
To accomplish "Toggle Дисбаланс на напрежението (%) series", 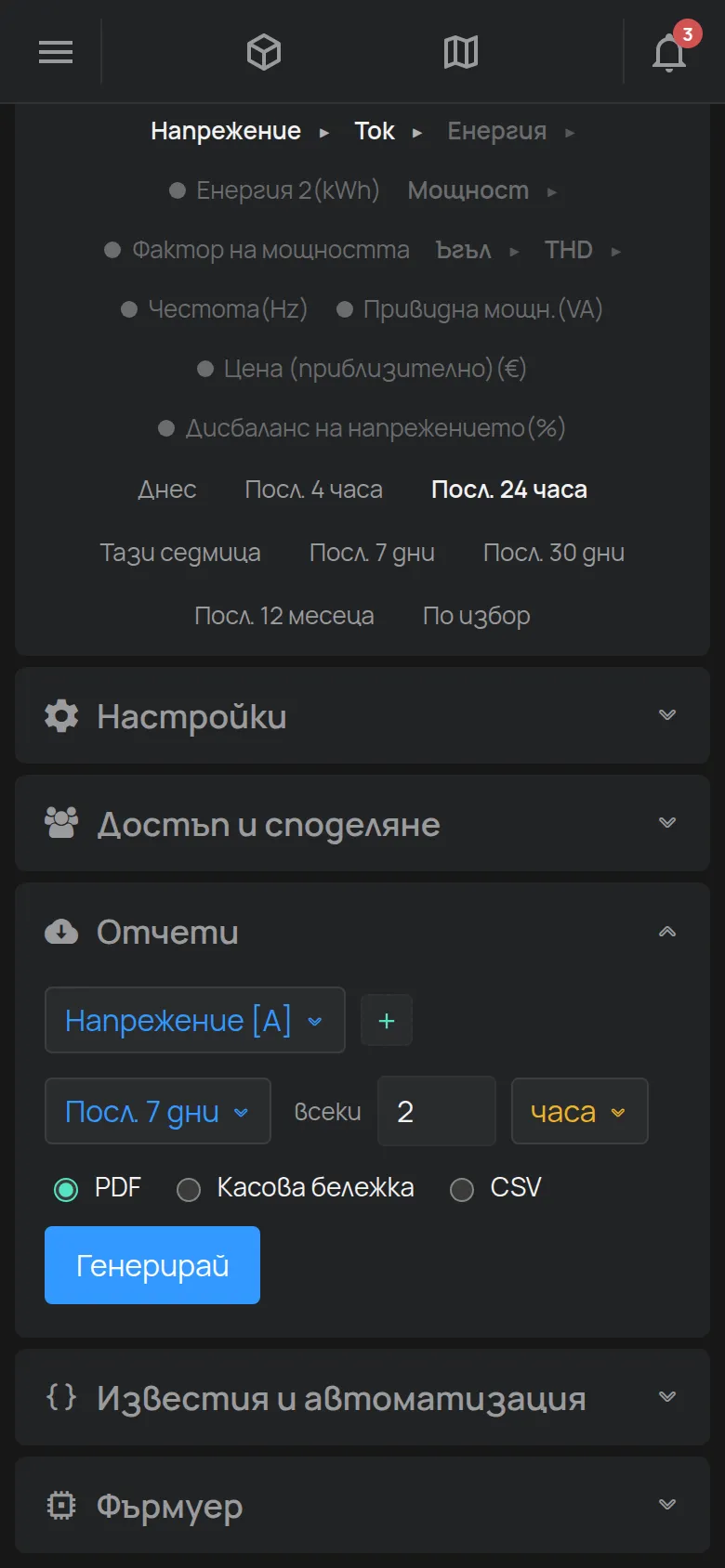I will [362, 428].
